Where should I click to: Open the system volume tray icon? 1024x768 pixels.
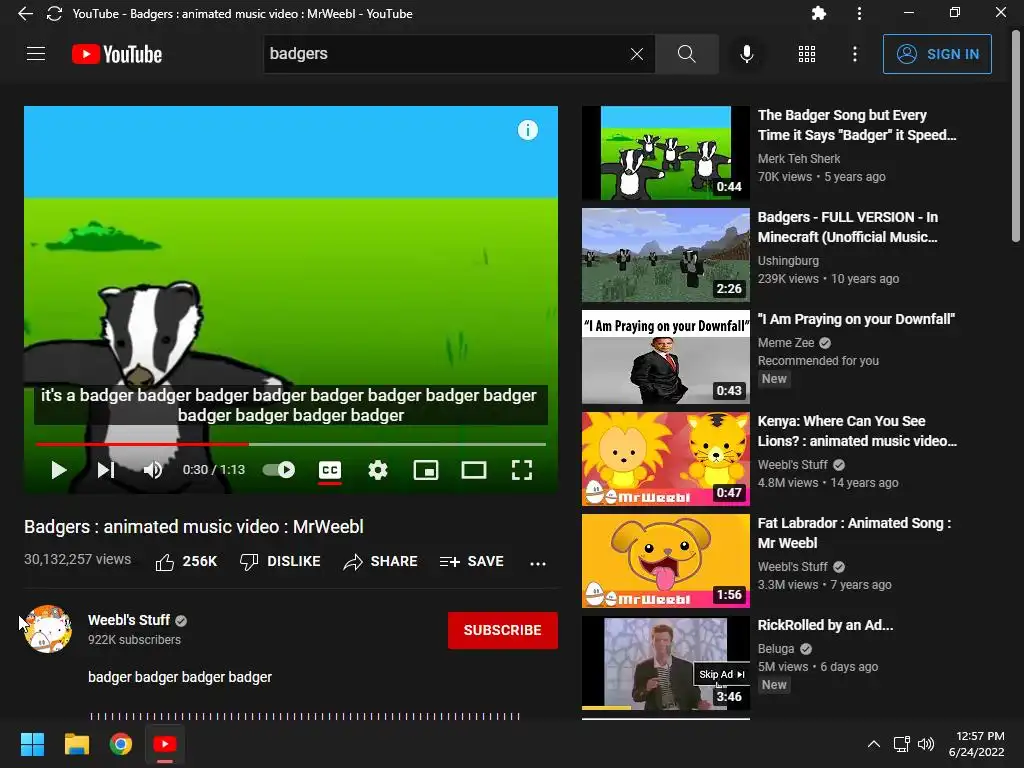point(925,744)
